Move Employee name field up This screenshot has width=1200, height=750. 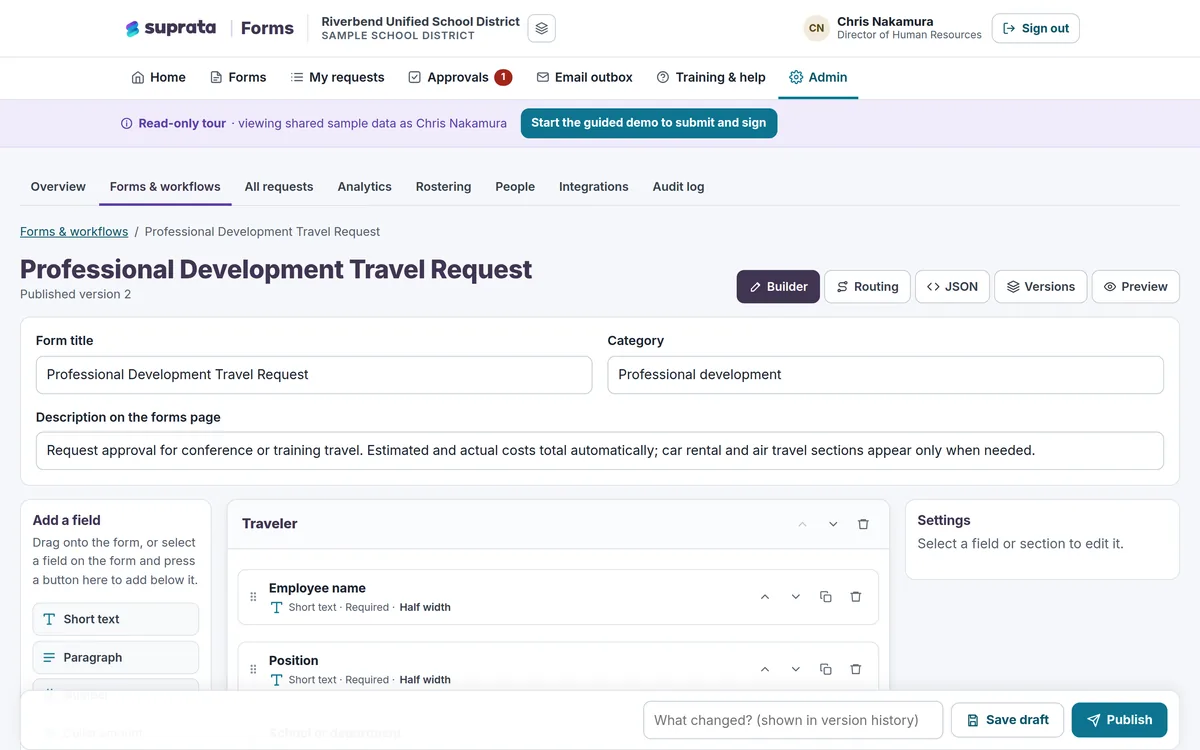coord(765,597)
